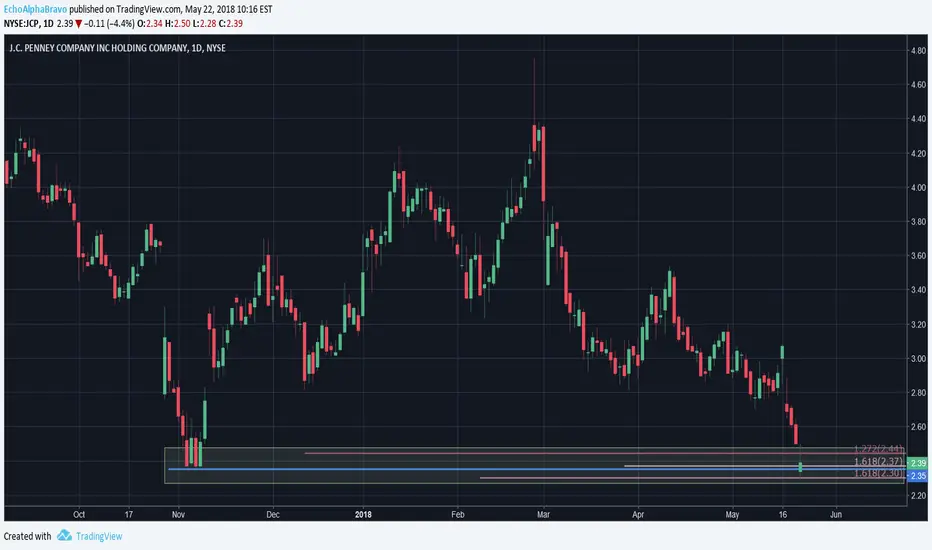Viewport: 932px width, 550px height.
Task: Click the open value O:2.34
Action: 150,24
